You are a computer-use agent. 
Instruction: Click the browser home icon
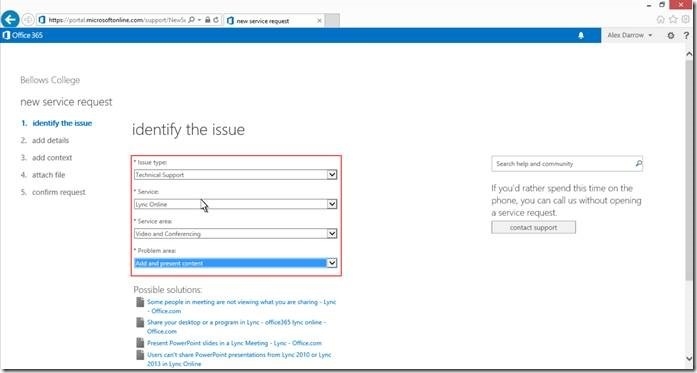click(661, 20)
